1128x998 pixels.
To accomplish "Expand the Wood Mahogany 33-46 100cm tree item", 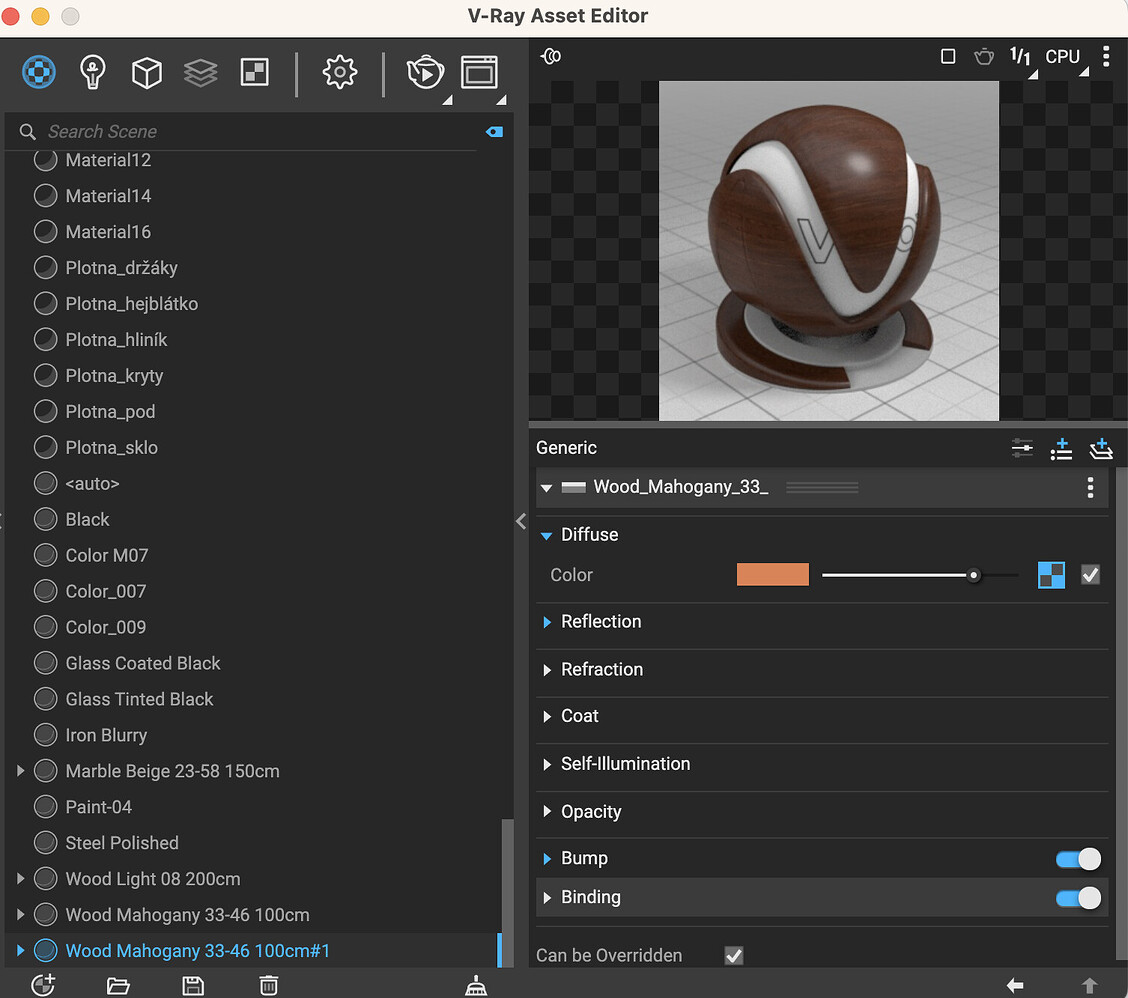I will 20,914.
